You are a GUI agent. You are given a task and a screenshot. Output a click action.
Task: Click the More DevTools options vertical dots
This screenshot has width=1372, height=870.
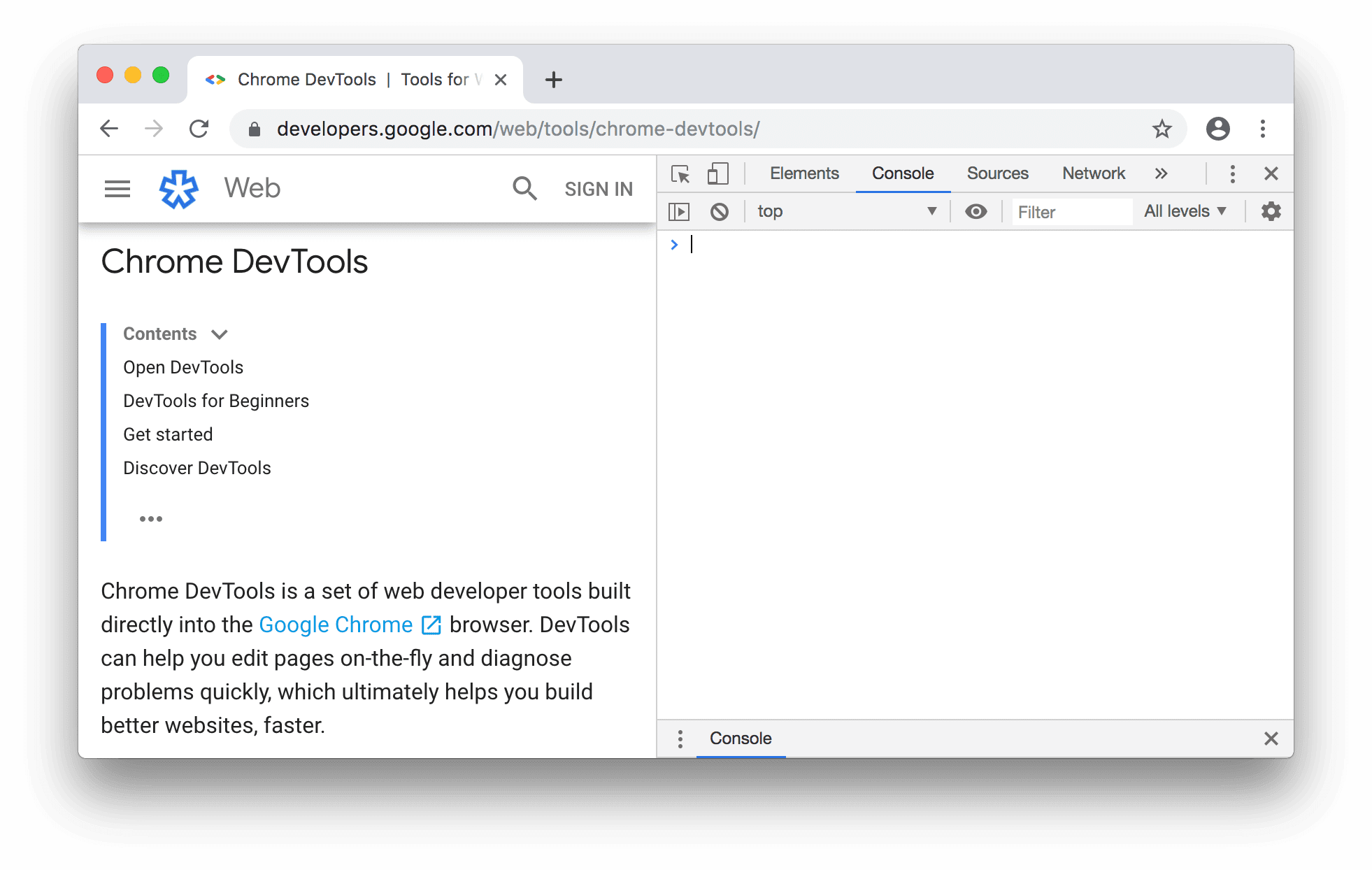[x=1232, y=173]
